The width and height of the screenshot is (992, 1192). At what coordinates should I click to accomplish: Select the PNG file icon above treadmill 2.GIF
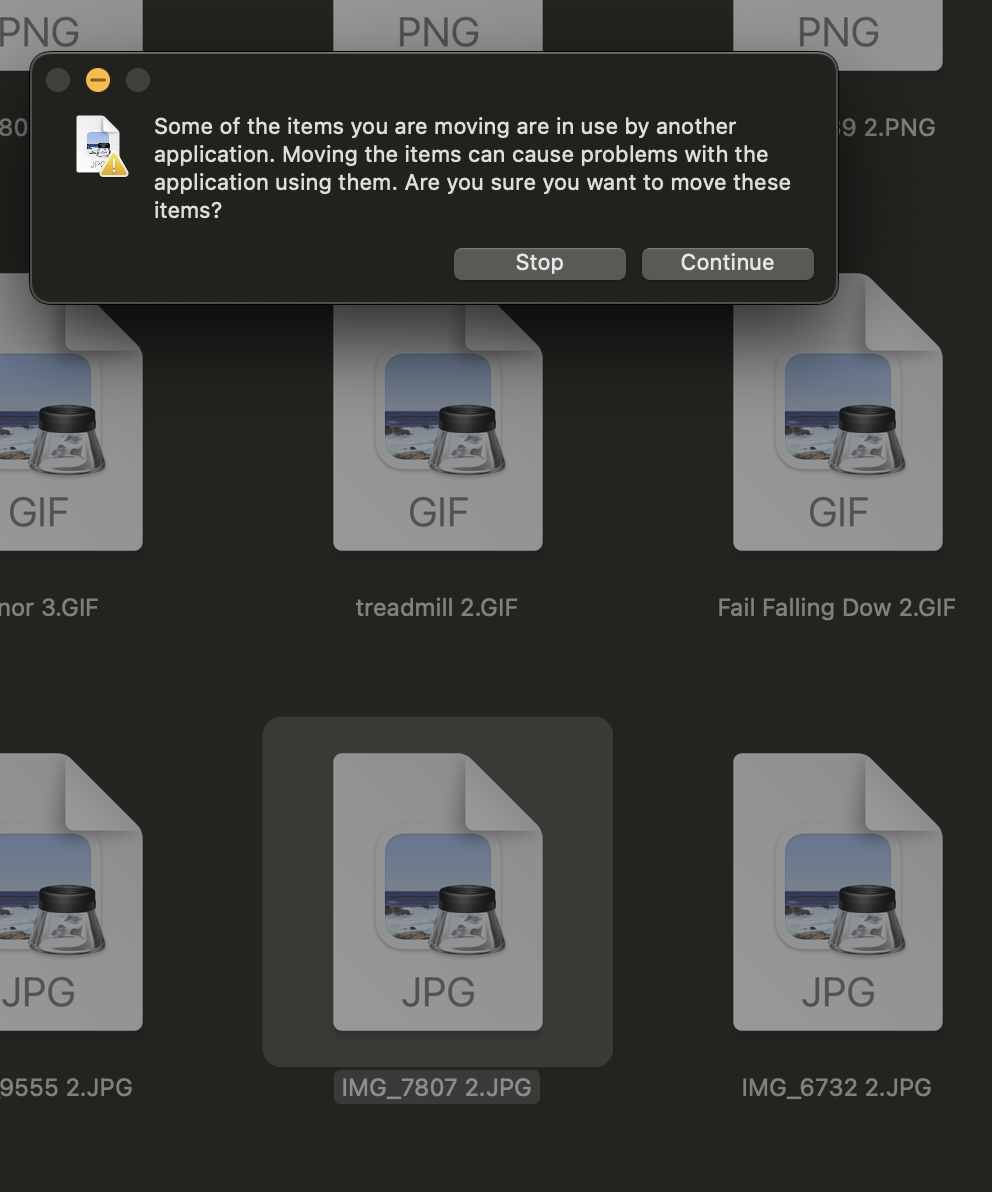438,26
